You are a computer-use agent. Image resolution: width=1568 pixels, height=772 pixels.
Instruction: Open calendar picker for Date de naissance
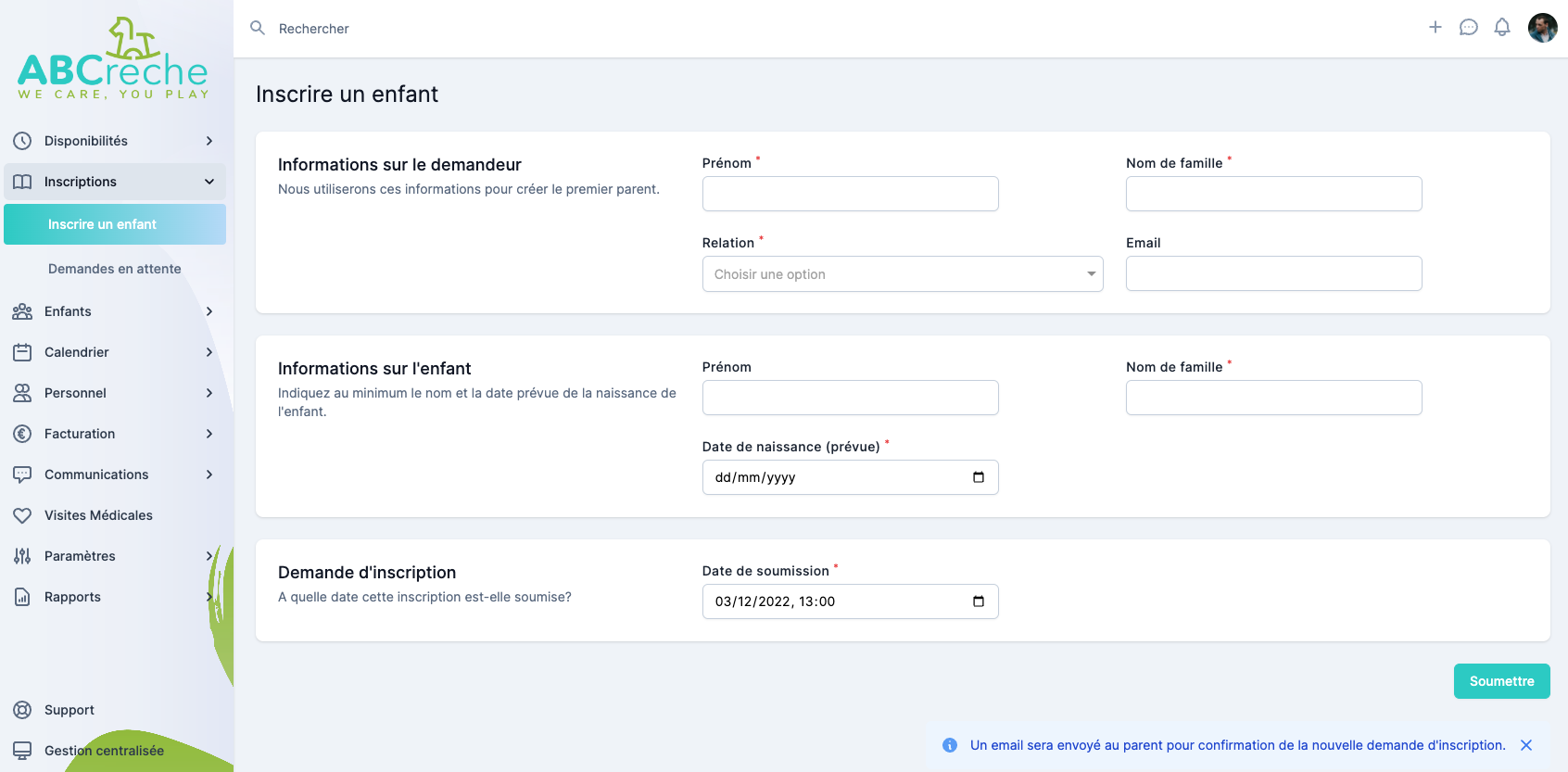point(978,477)
